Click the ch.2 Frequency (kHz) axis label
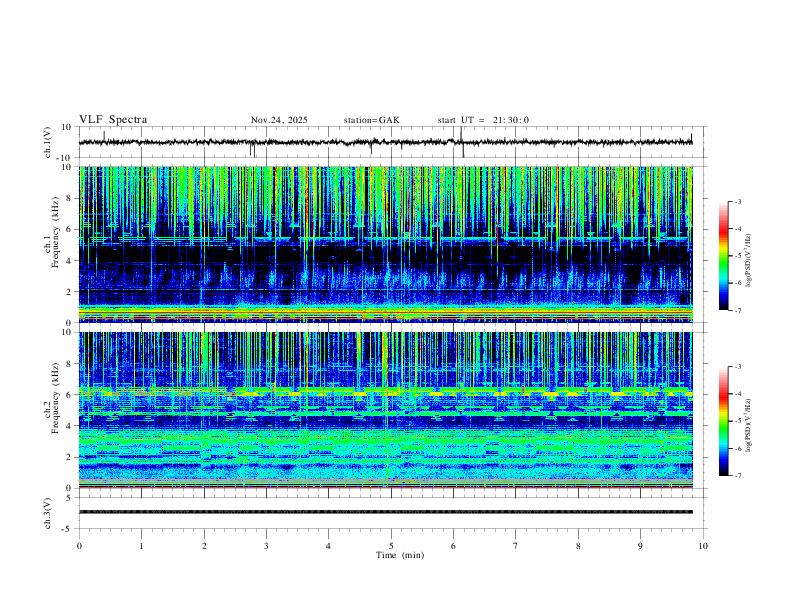792x612 pixels. 51,398
